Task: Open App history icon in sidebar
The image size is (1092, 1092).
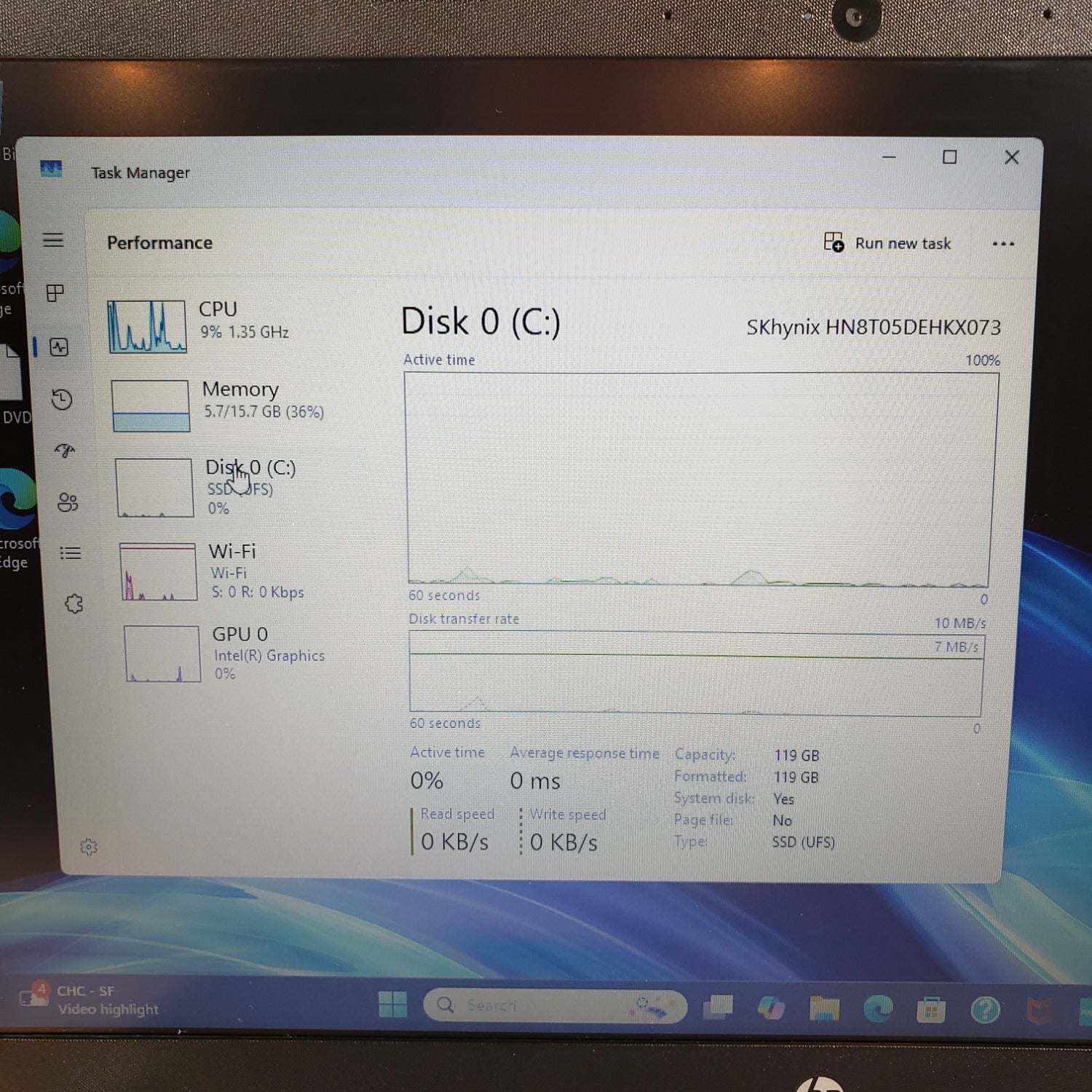Action: [62, 399]
